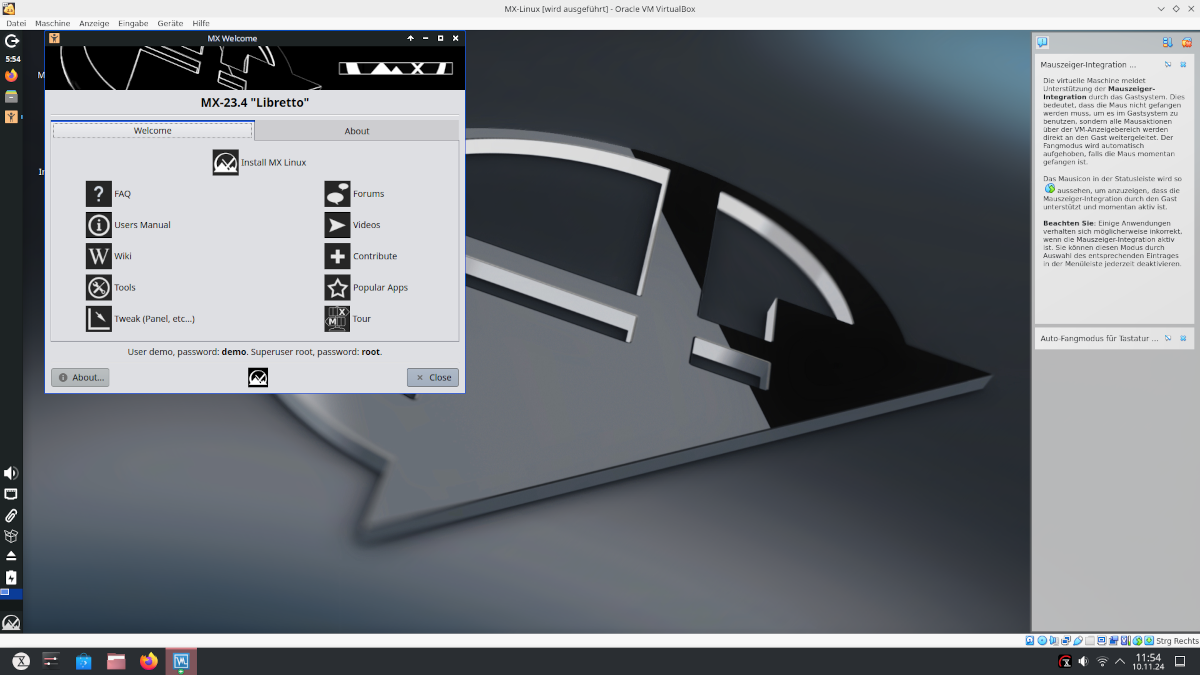Open Popular Apps star icon
The height and width of the screenshot is (675, 1200).
tap(337, 287)
